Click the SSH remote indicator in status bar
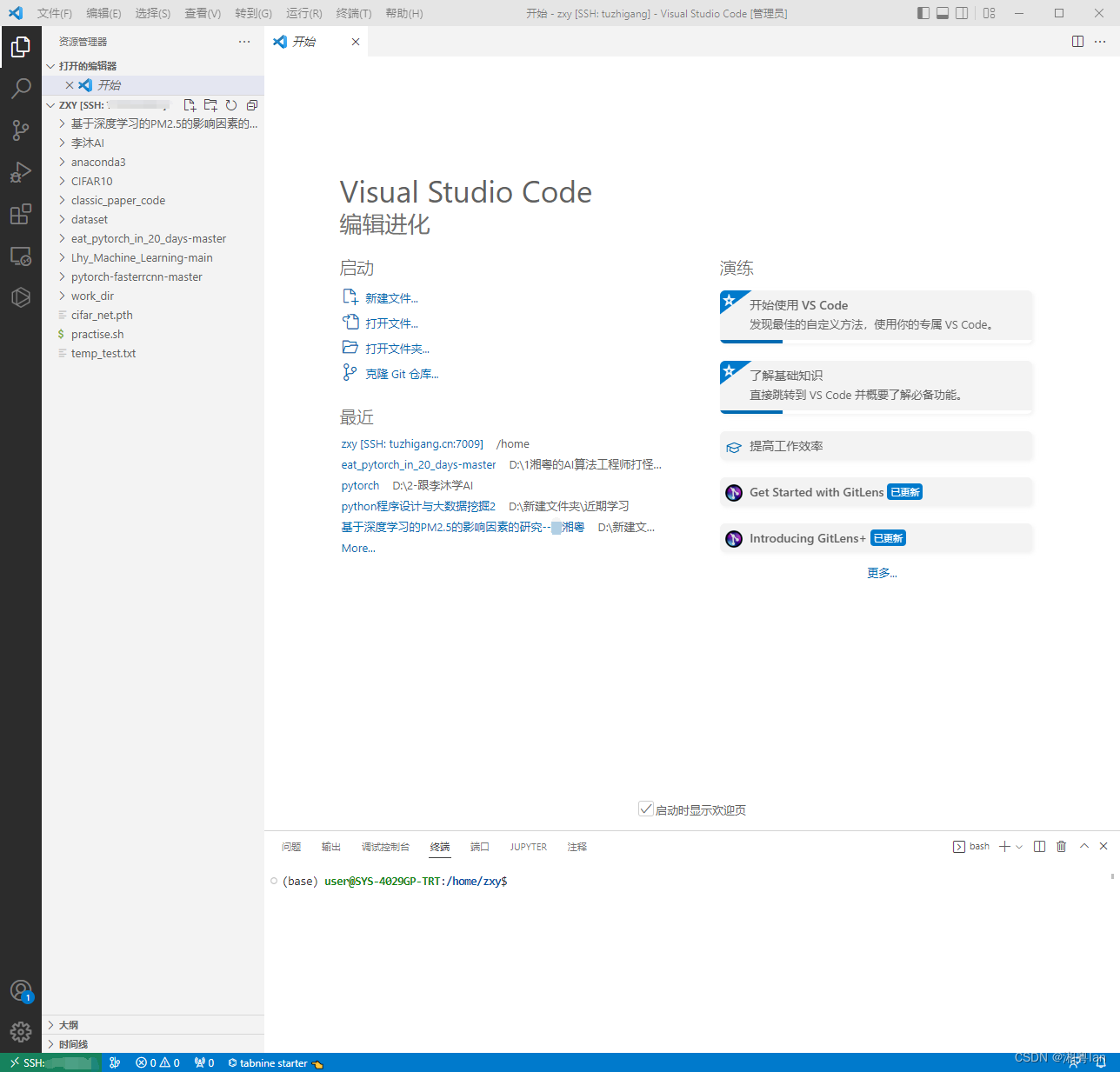Viewport: 1120px width, 1072px height. click(x=51, y=1062)
